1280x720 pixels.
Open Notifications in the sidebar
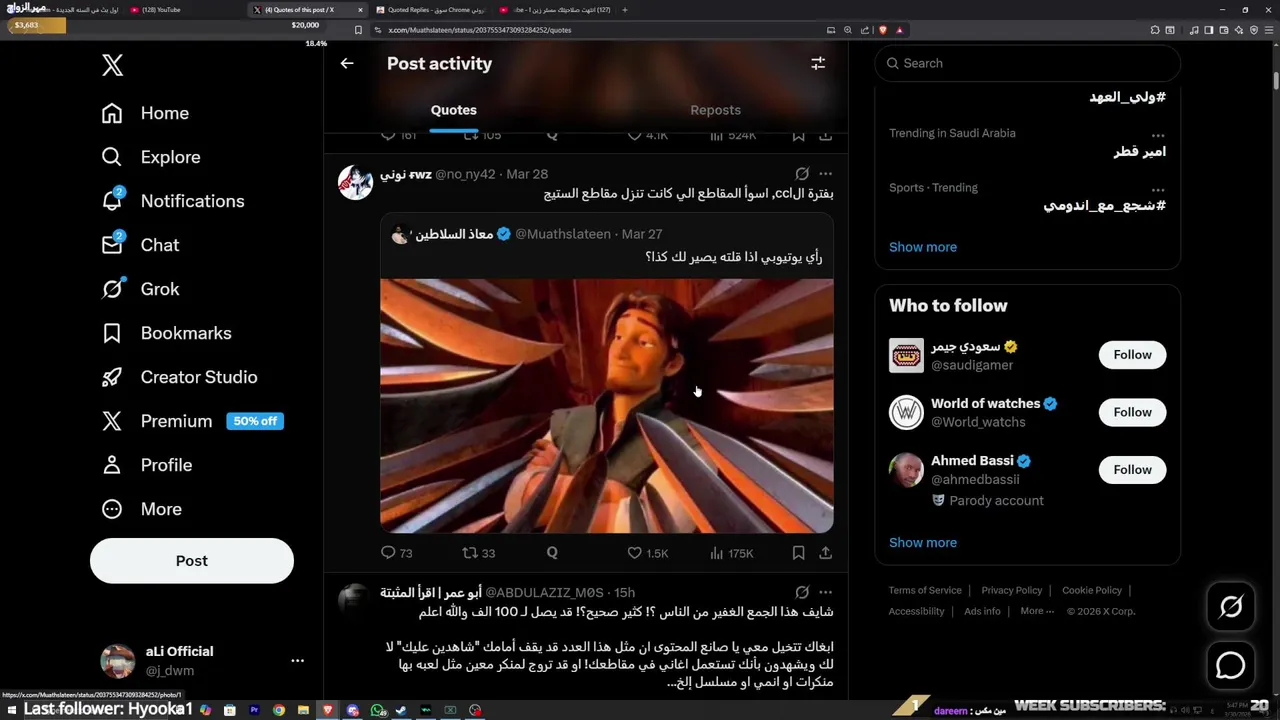173,201
